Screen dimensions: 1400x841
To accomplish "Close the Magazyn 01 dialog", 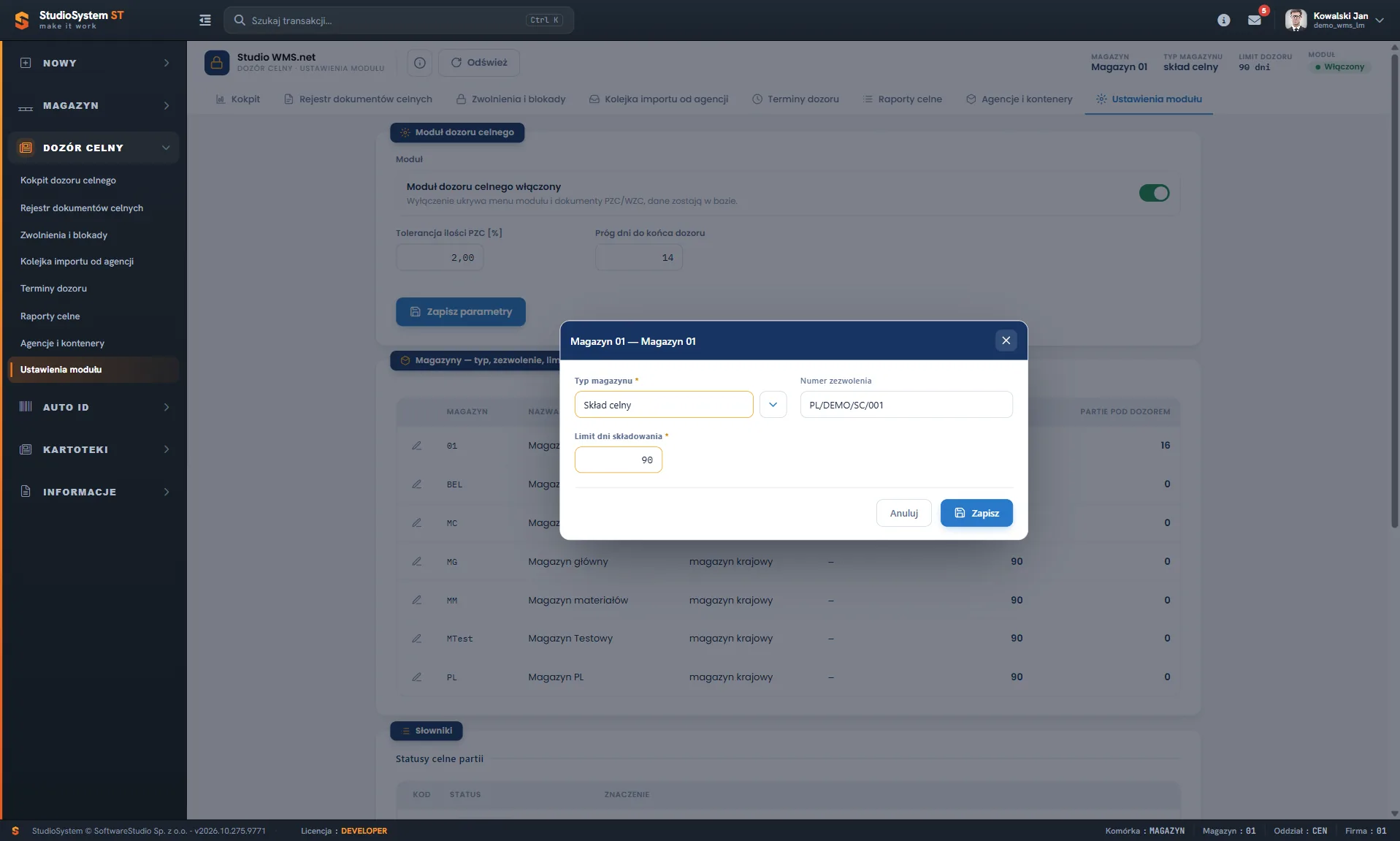I will pyautogui.click(x=1006, y=340).
